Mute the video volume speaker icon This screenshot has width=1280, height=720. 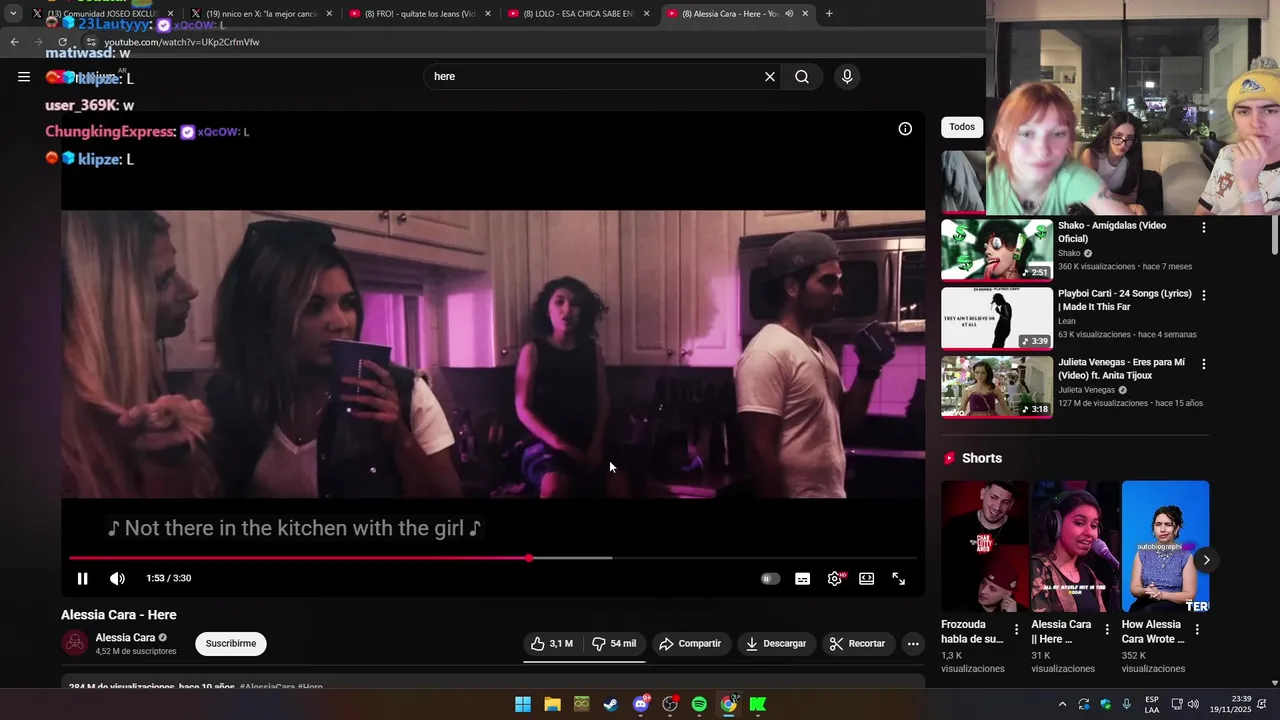[x=117, y=578]
